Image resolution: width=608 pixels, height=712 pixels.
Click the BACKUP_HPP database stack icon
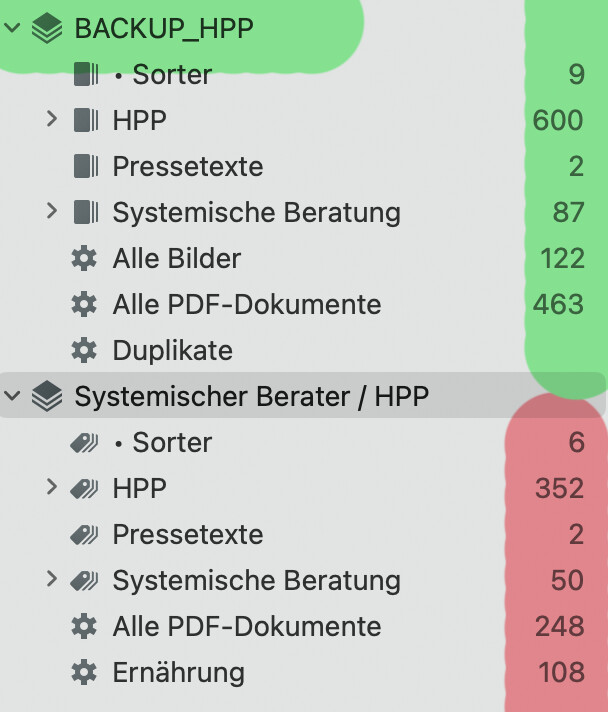[x=46, y=29]
